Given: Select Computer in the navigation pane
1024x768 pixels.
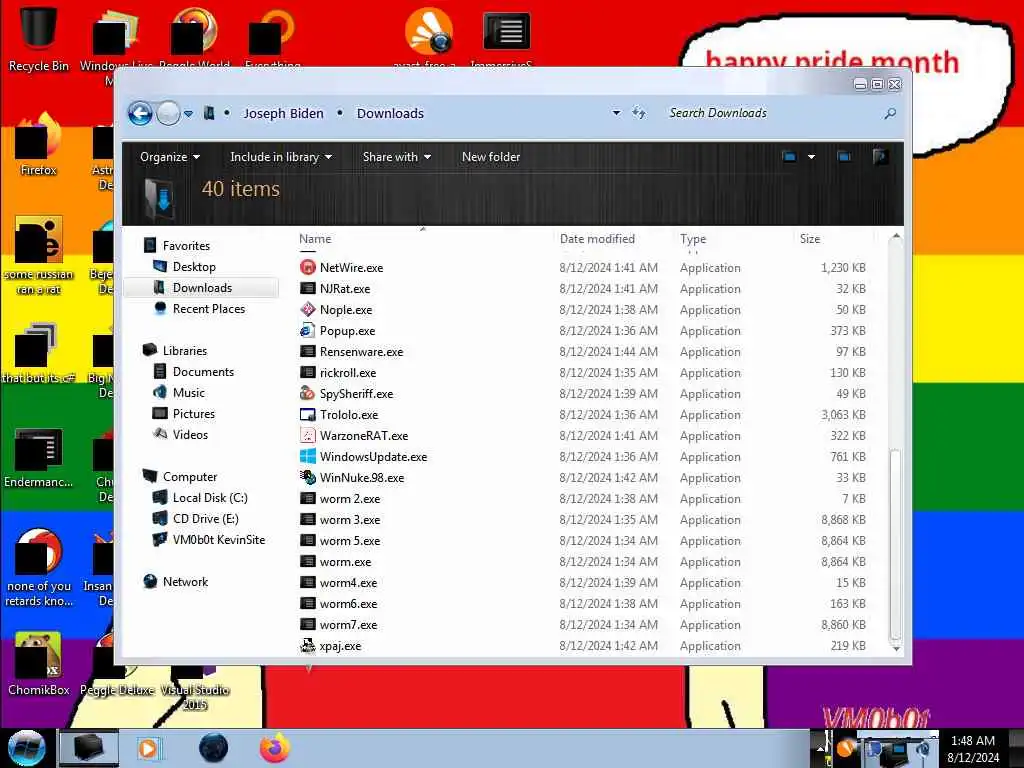Looking at the screenshot, I should pos(189,477).
